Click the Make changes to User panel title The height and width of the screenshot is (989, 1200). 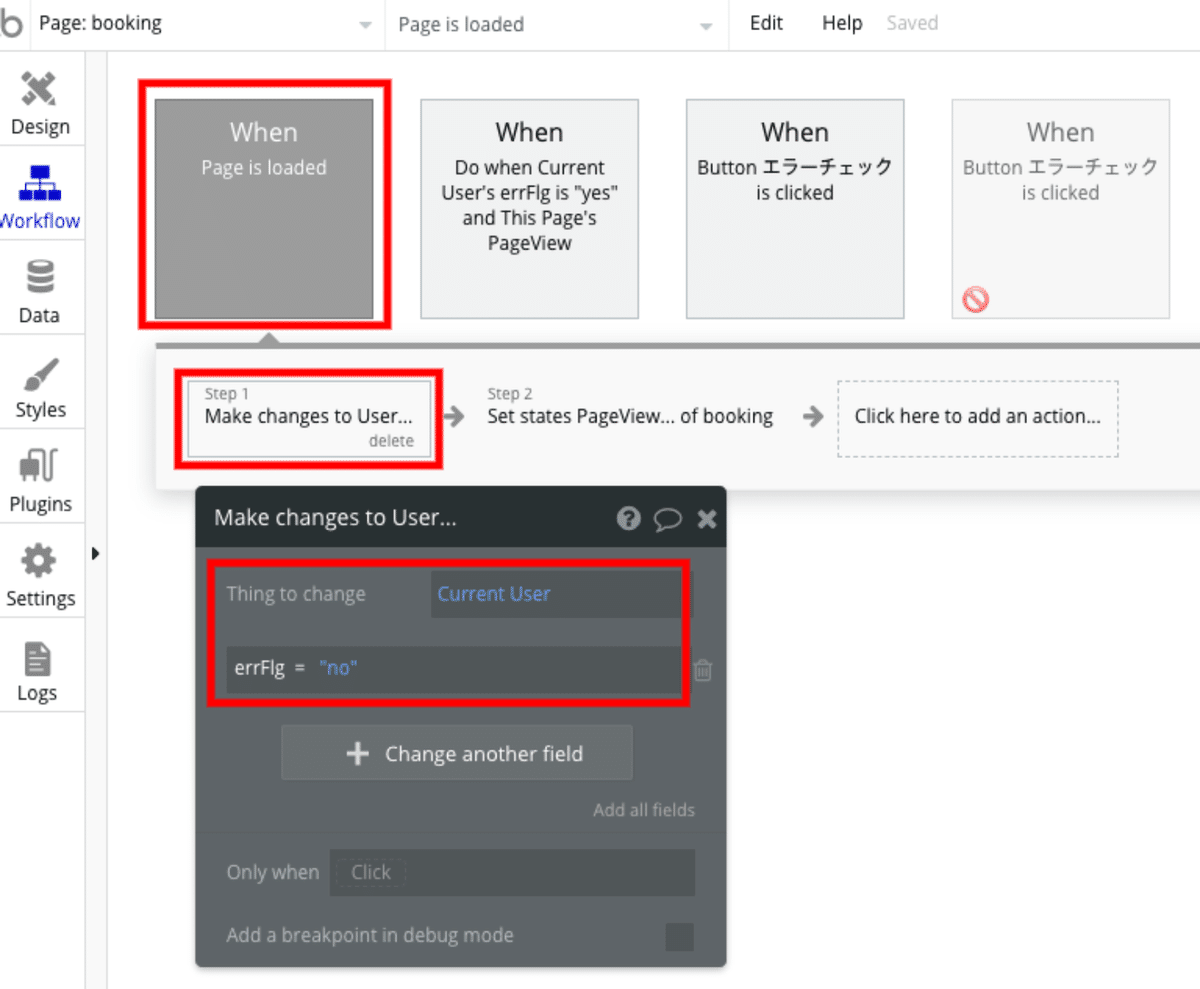[x=335, y=518]
